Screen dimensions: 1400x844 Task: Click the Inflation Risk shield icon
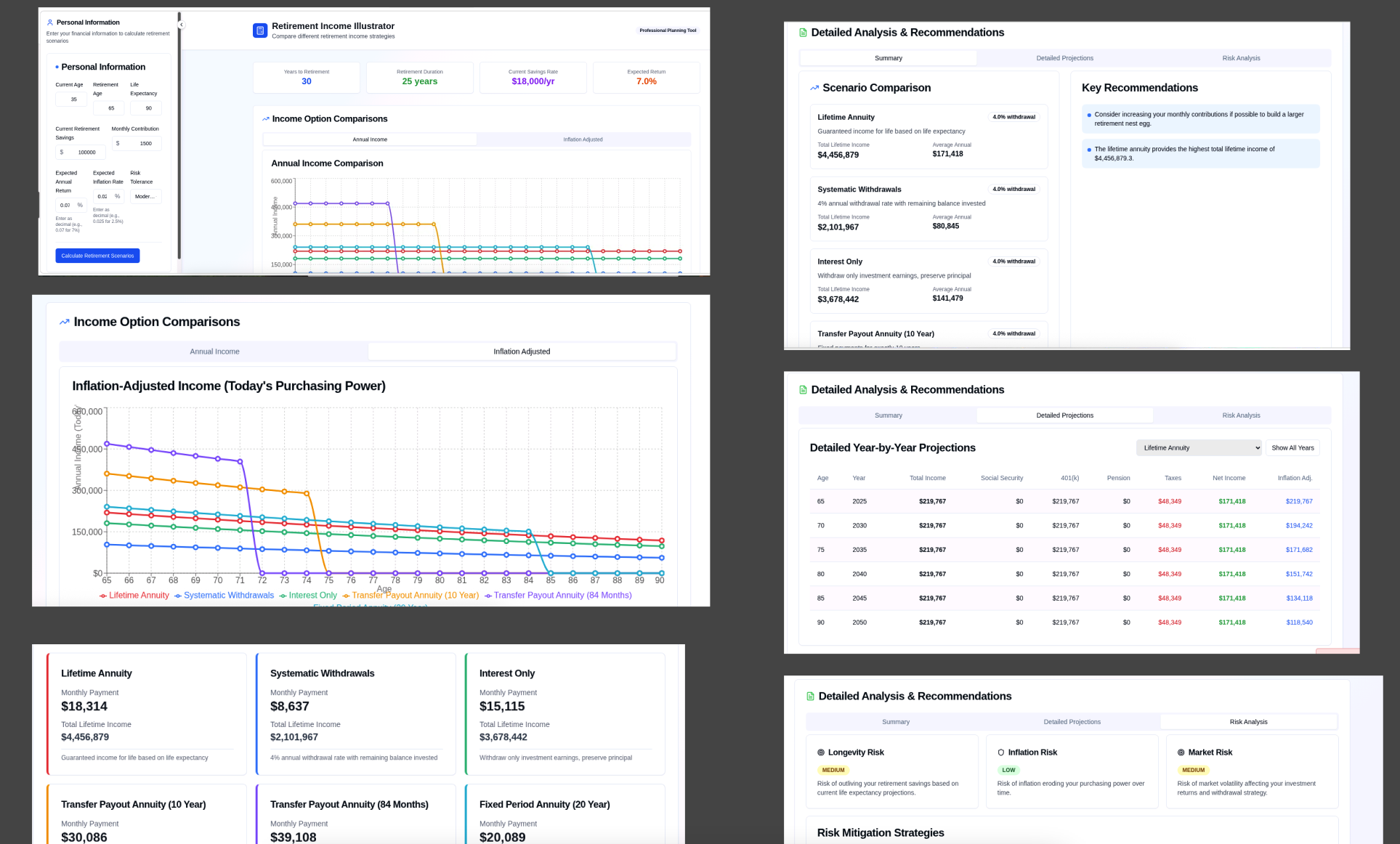1001,752
